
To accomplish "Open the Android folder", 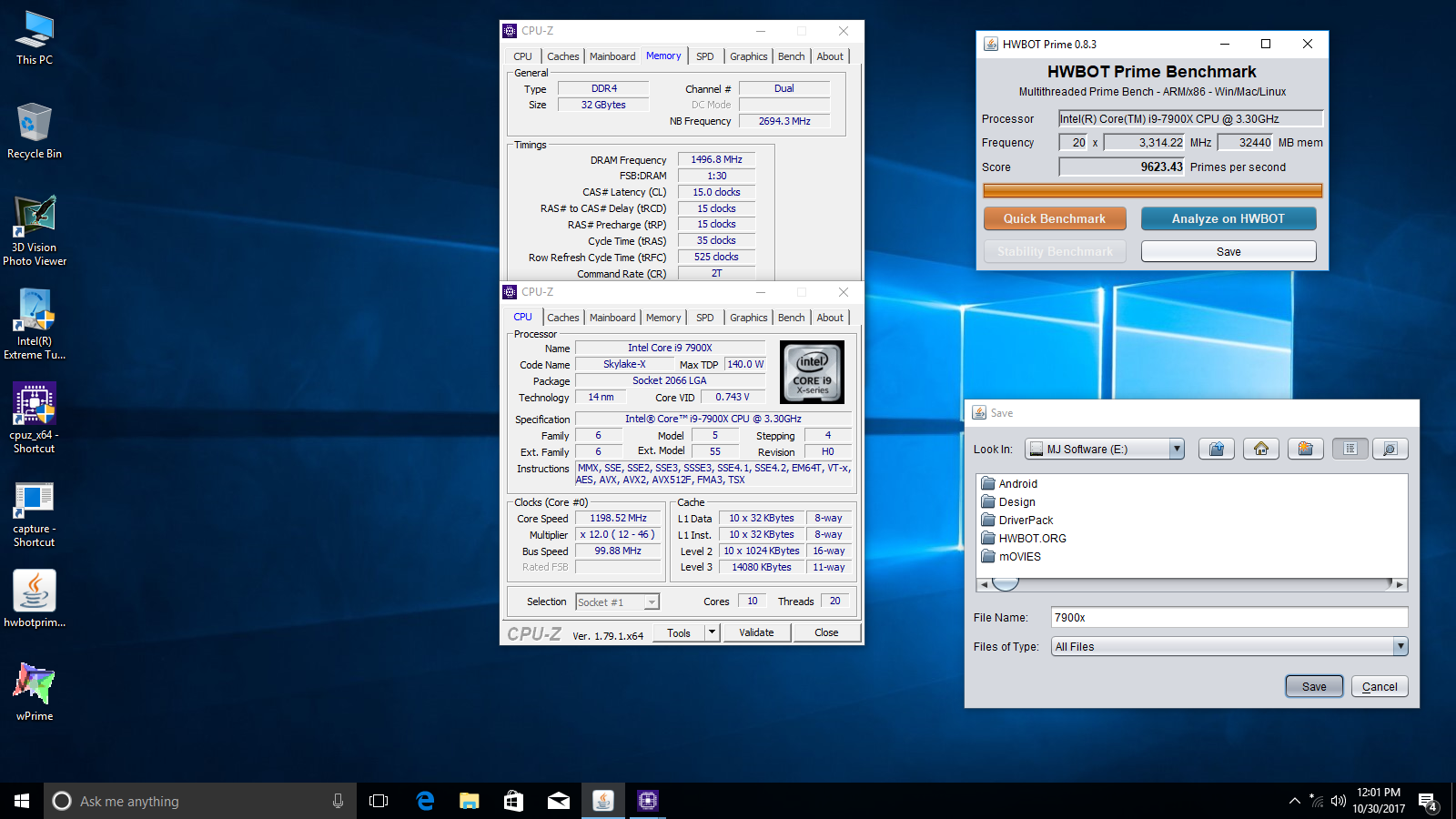I will (x=1009, y=484).
